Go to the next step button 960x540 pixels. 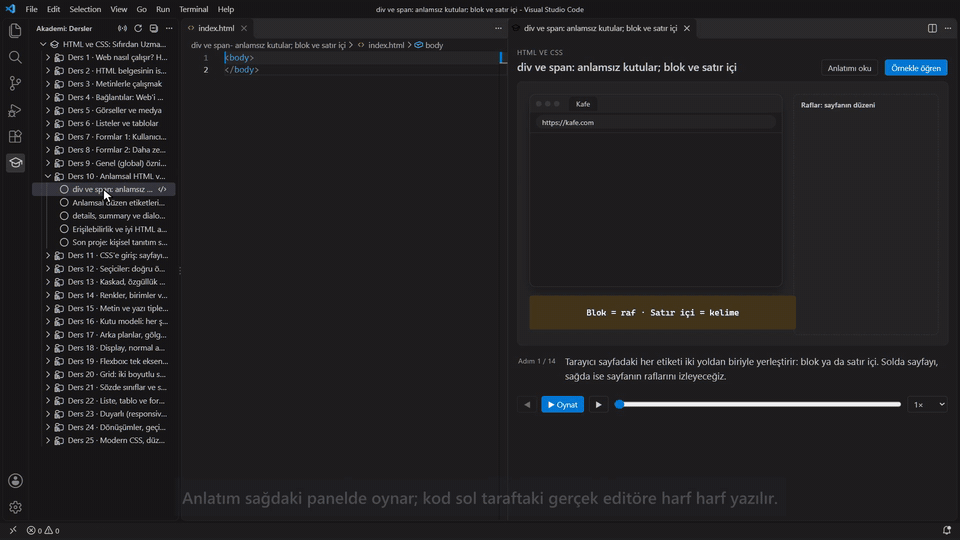(598, 405)
